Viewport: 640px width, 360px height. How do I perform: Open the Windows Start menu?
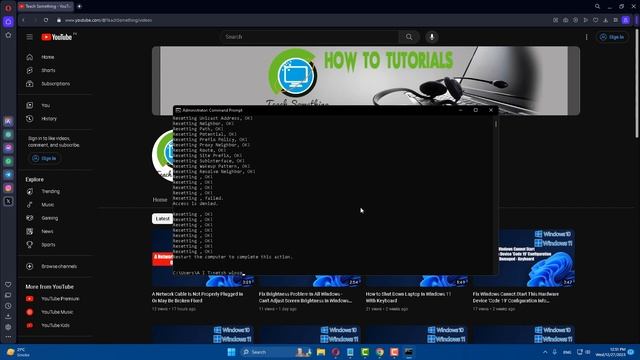[231, 352]
